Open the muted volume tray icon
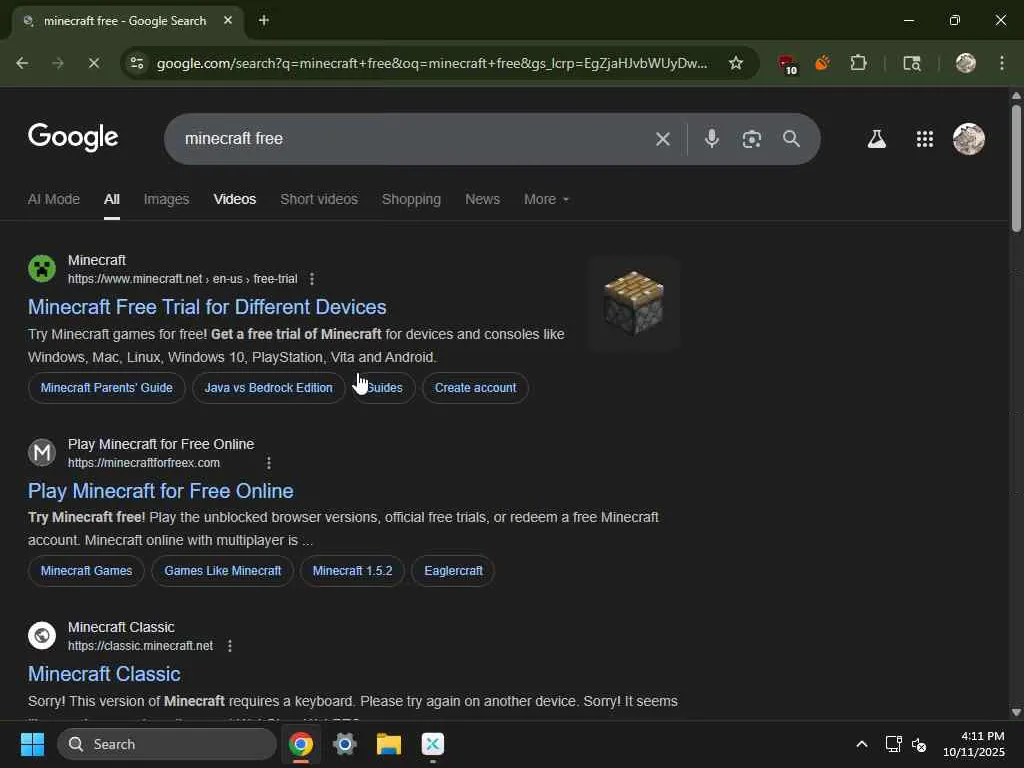 (x=919, y=744)
